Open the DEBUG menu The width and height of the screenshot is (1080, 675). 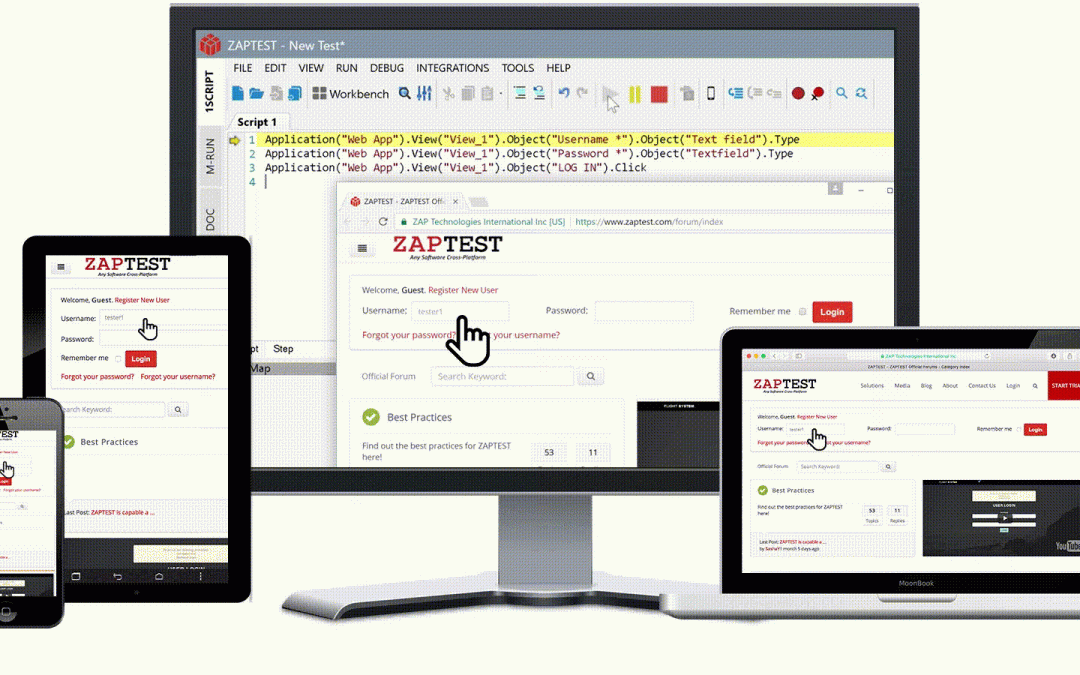(x=387, y=68)
